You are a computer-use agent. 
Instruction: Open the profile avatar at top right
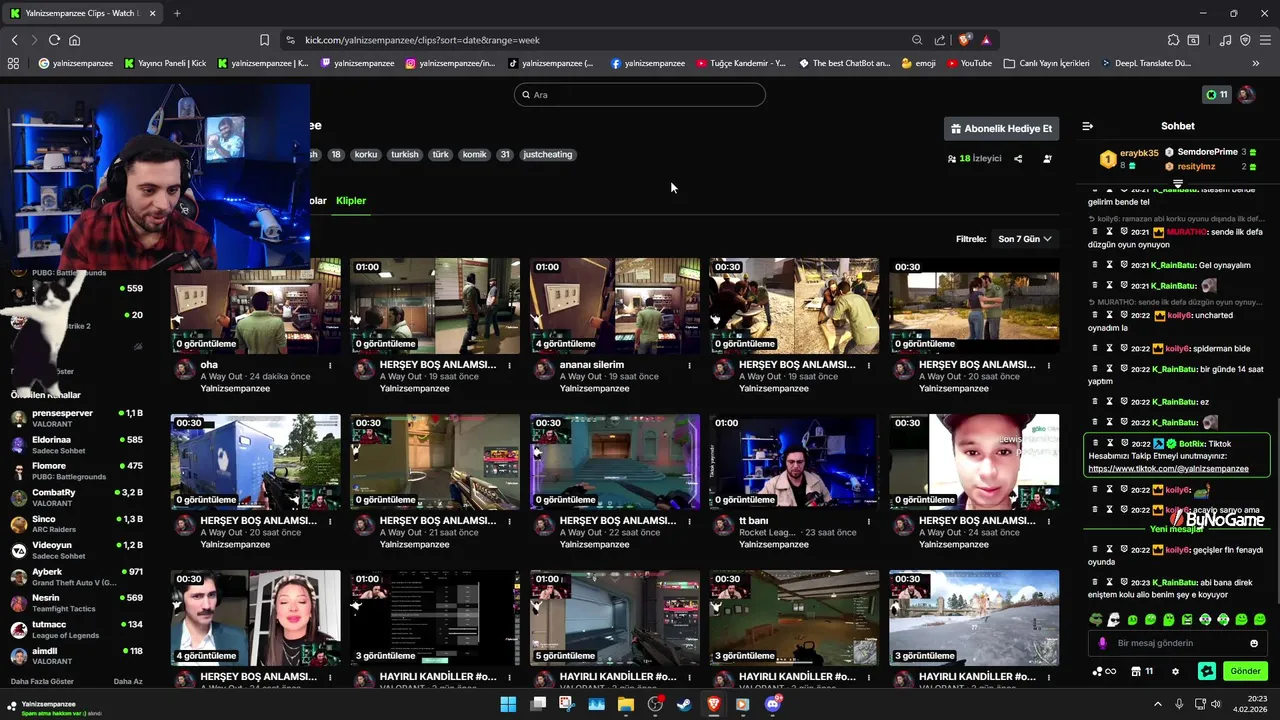click(x=1246, y=95)
